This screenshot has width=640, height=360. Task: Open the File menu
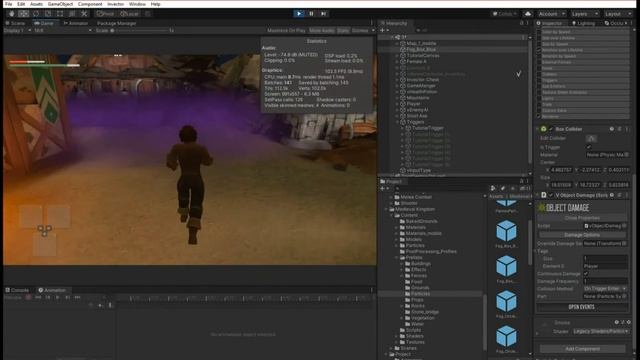[8, 4]
